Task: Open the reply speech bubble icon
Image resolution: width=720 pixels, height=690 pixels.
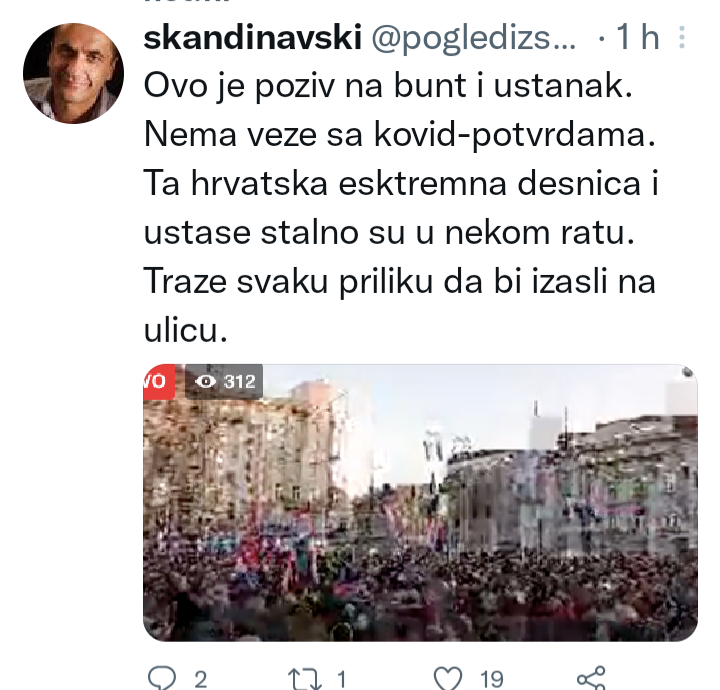Action: click(162, 678)
